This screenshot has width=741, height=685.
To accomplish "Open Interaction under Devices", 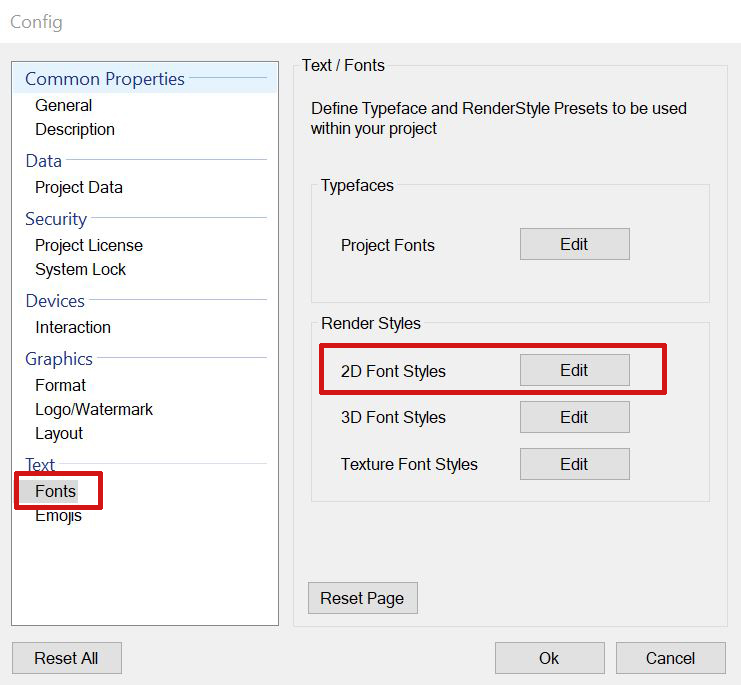I will click(x=73, y=327).
